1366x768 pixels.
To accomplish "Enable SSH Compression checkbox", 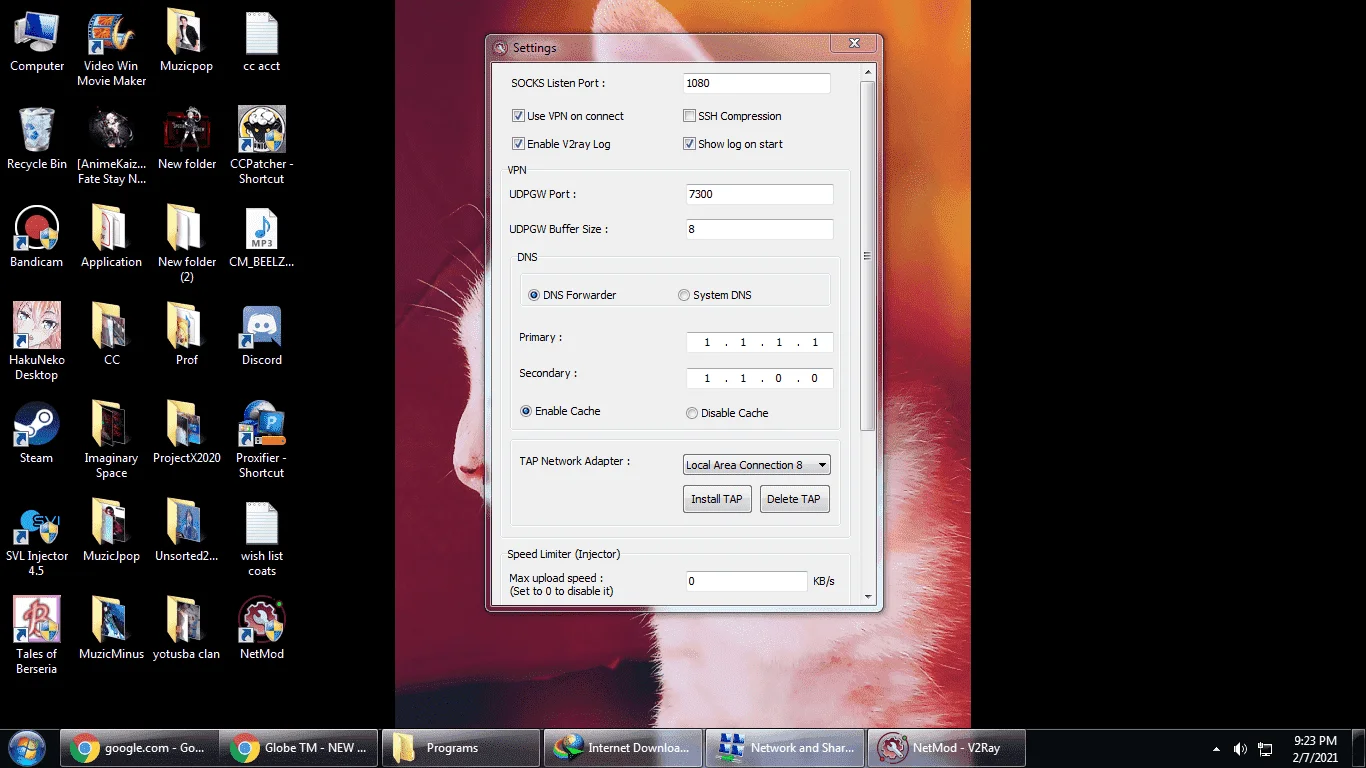I will pos(689,116).
